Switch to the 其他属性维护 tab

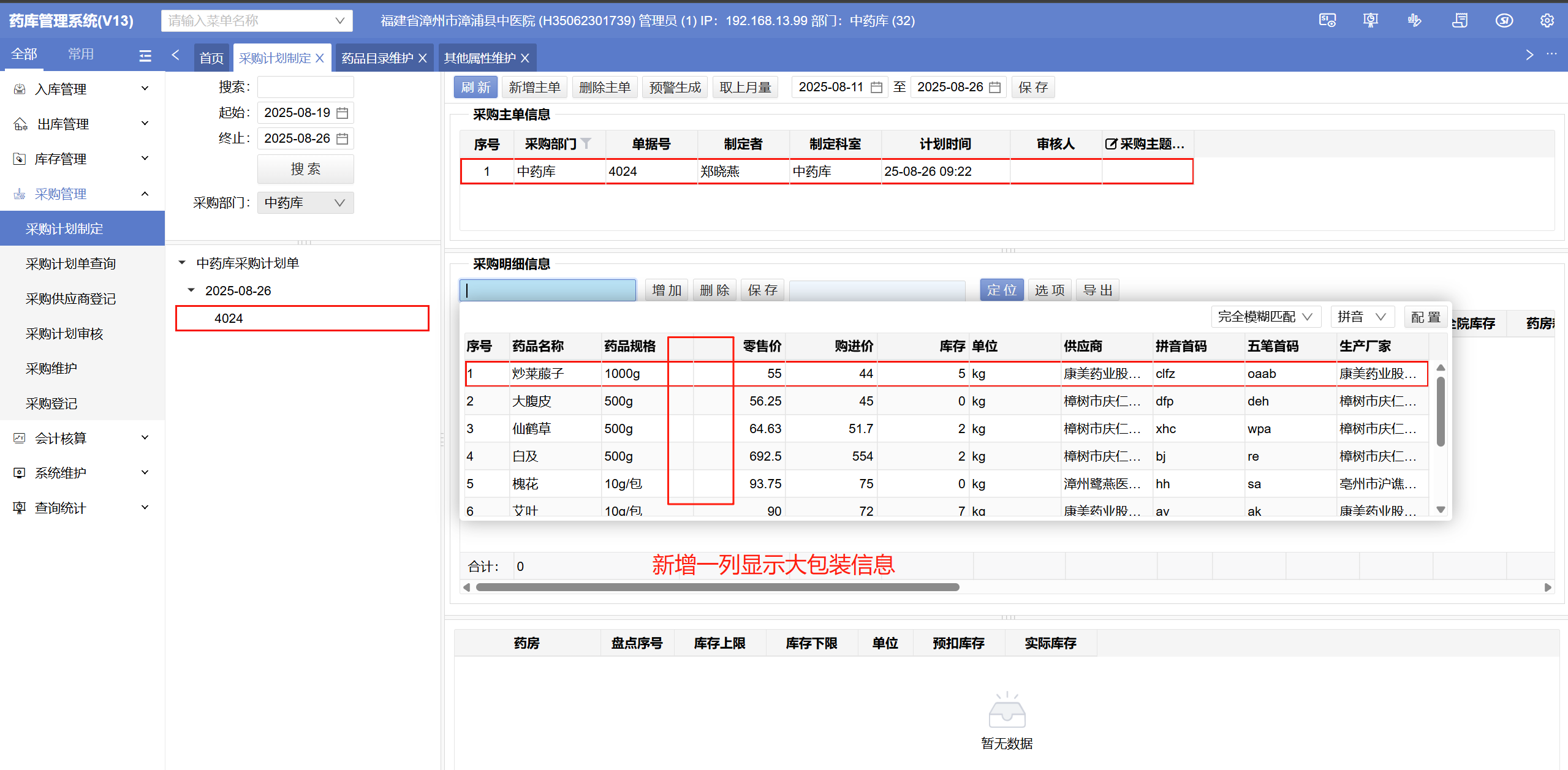pos(480,58)
